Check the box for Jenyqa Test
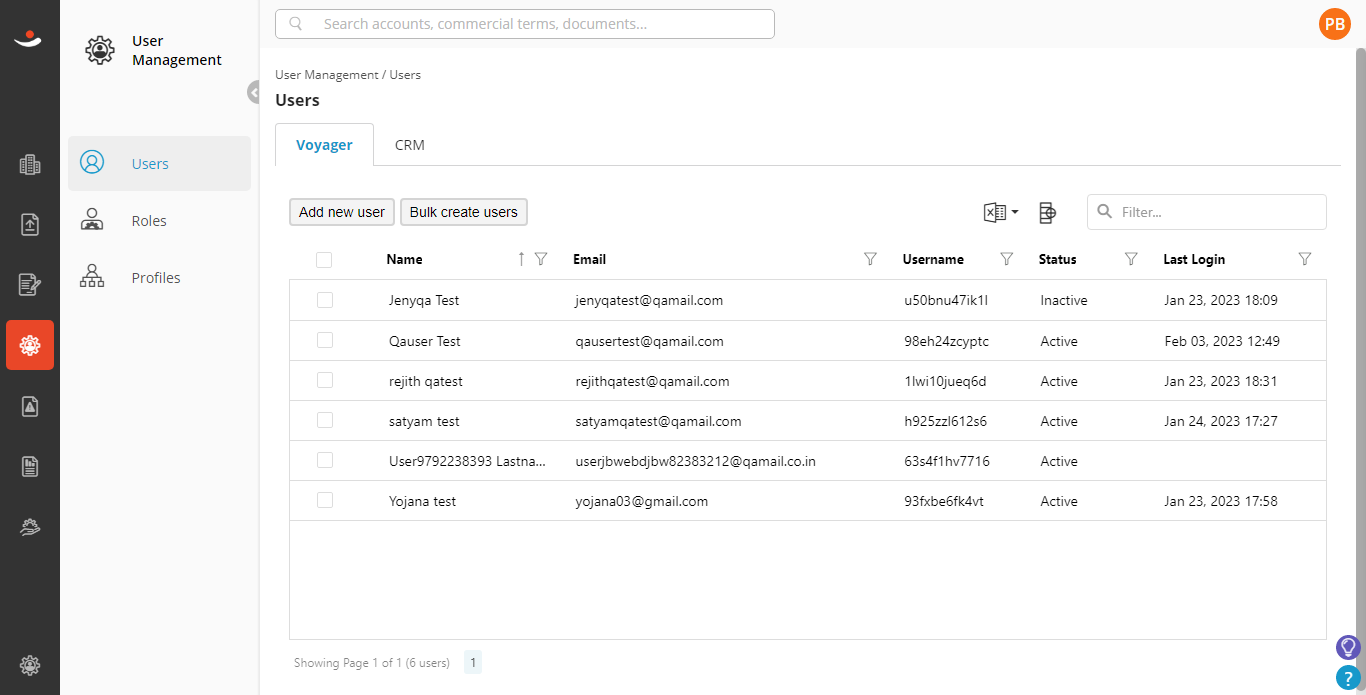Viewport: 1366px width, 695px height. point(325,300)
